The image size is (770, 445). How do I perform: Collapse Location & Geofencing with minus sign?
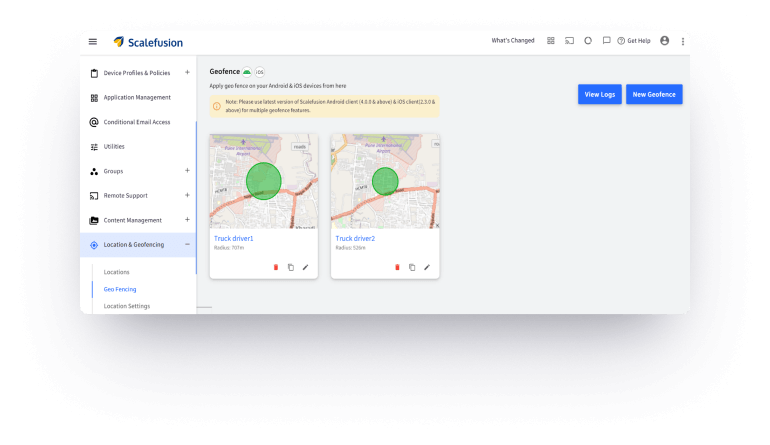tap(187, 244)
